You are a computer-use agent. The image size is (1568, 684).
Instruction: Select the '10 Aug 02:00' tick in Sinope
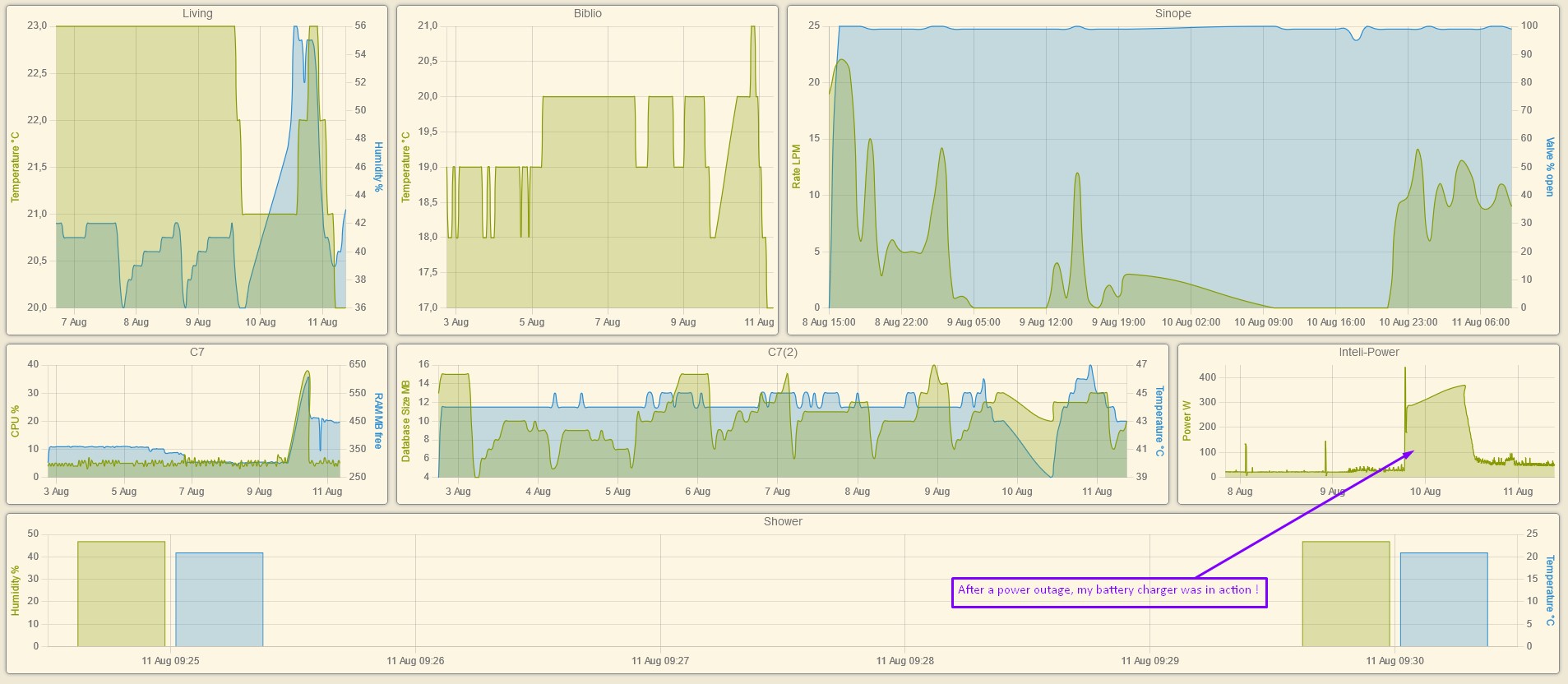[1191, 322]
